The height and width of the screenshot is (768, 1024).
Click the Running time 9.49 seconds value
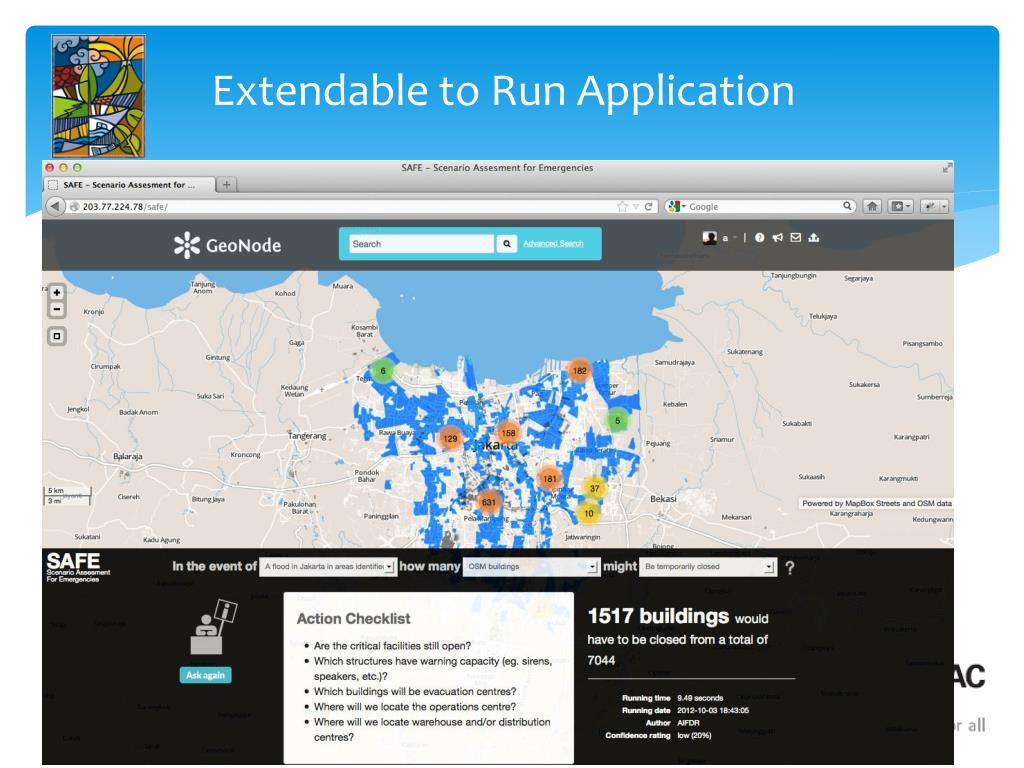700,698
